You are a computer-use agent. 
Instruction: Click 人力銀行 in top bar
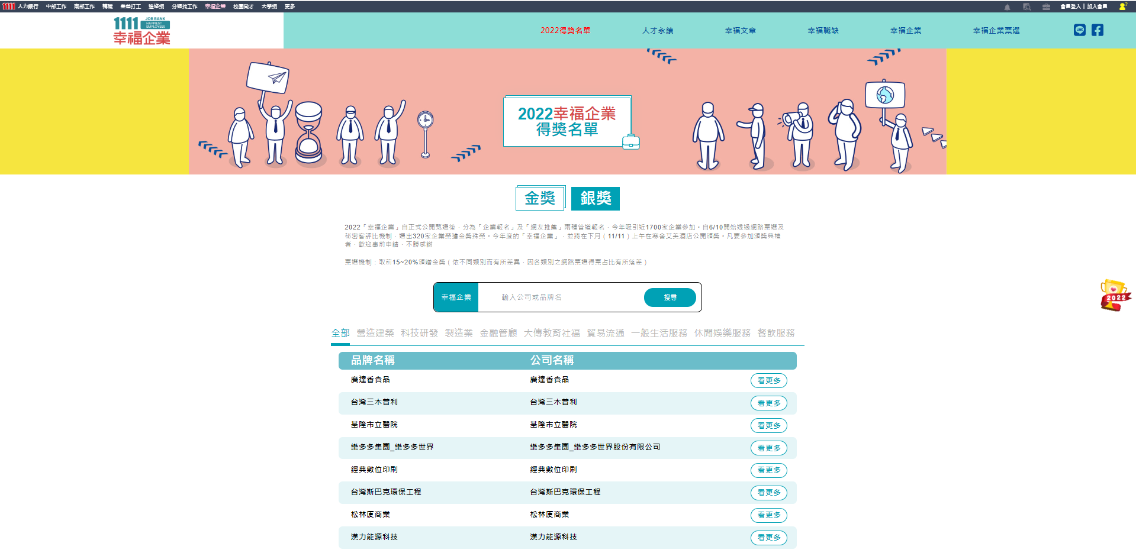point(28,7)
